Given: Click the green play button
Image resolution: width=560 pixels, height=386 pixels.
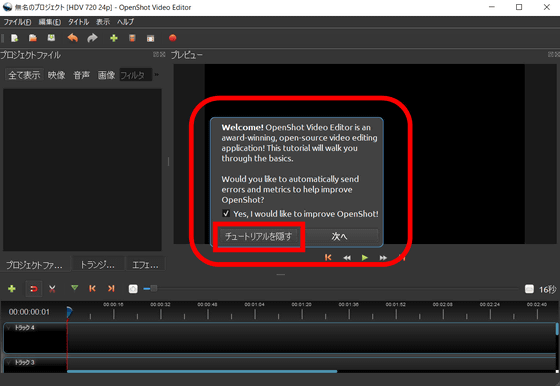Looking at the screenshot, I should 365,257.
